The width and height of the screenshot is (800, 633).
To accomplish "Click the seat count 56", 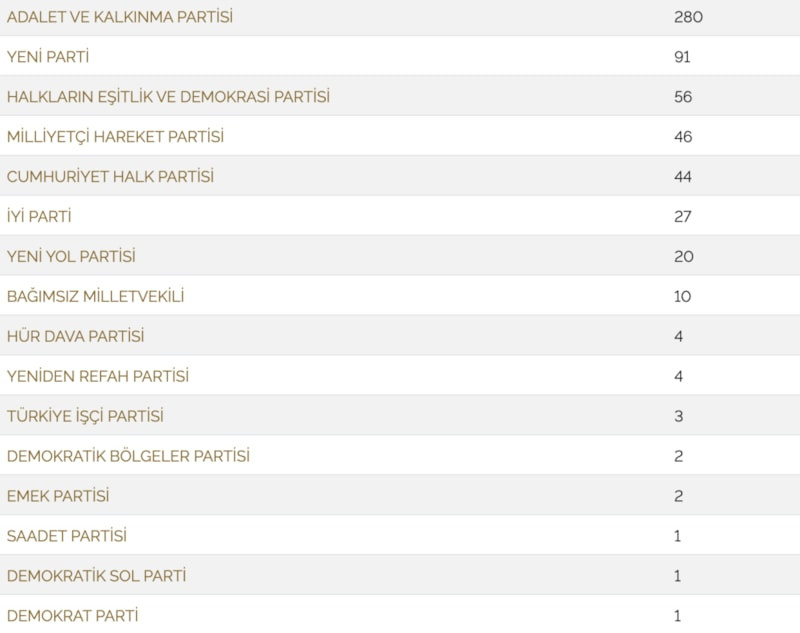I will tap(683, 97).
